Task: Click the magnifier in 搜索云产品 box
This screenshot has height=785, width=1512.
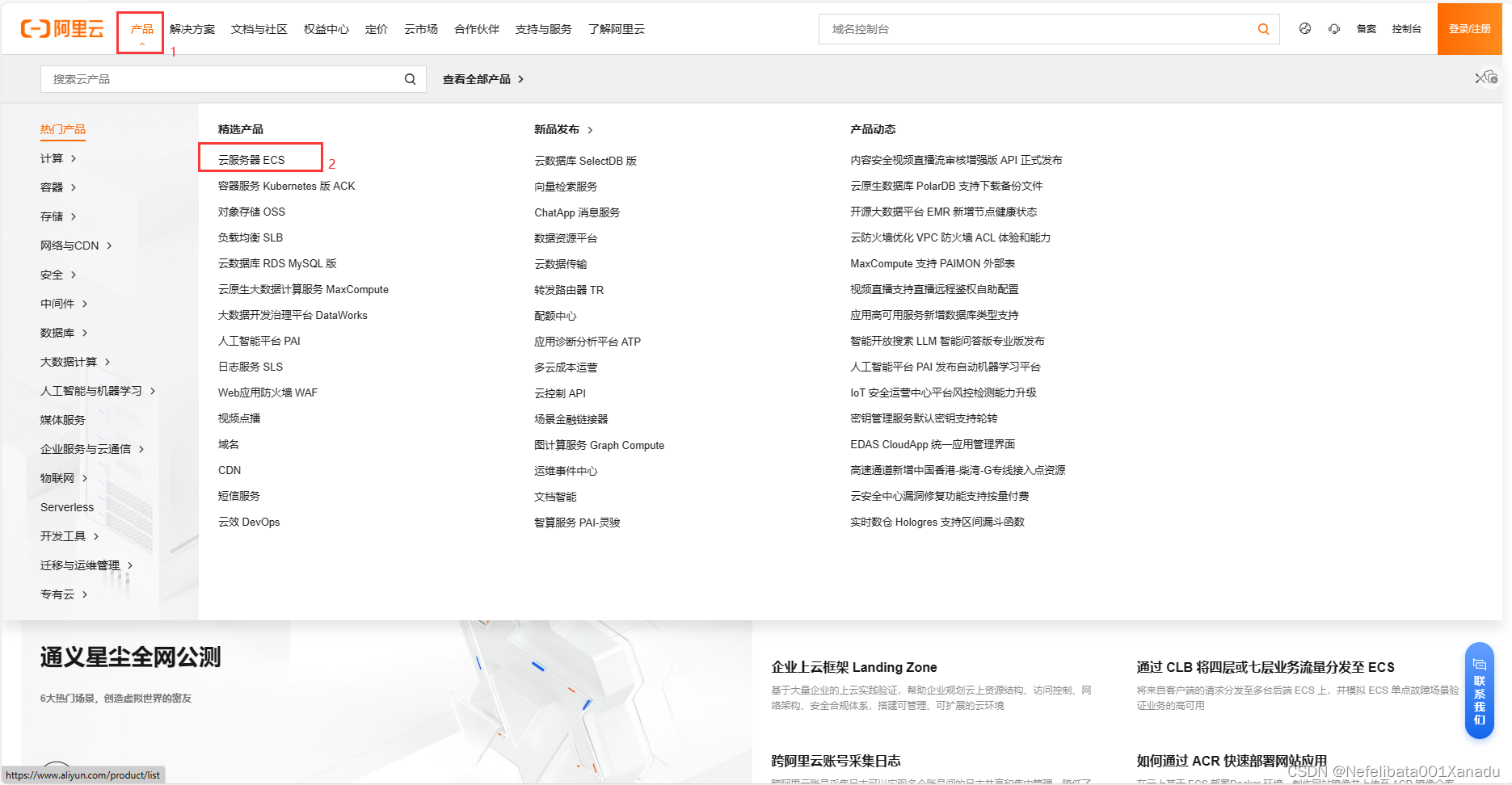Action: point(410,79)
